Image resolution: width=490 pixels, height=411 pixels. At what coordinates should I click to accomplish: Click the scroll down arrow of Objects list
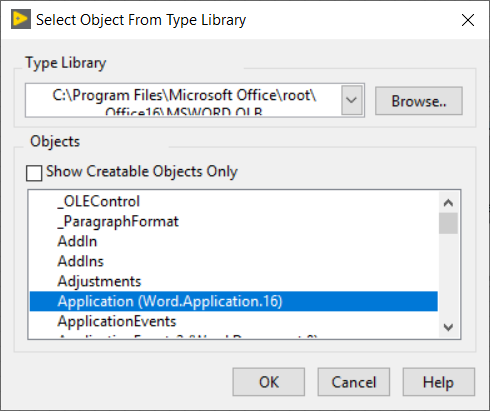coord(448,327)
